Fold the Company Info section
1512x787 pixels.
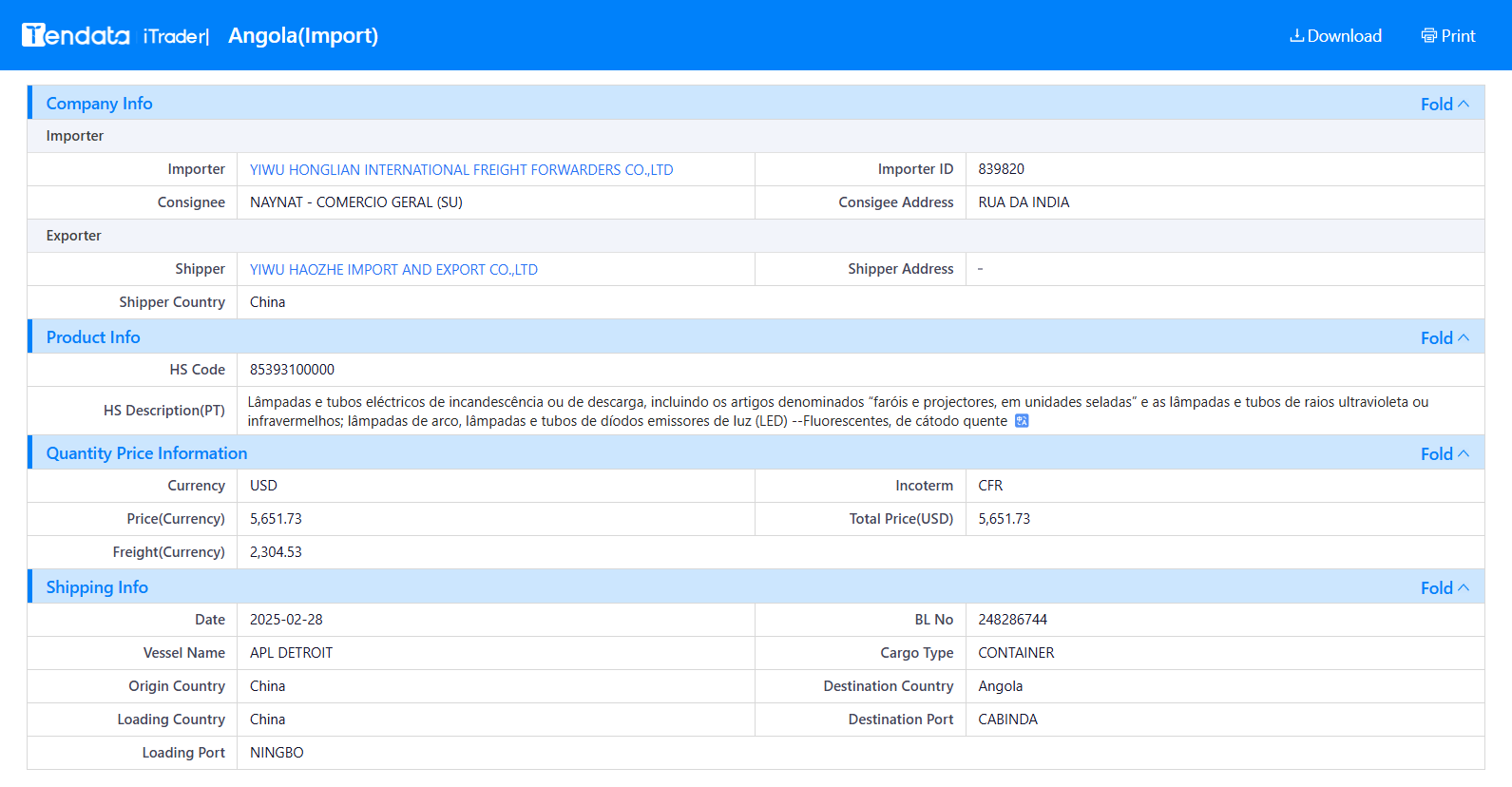point(1445,105)
